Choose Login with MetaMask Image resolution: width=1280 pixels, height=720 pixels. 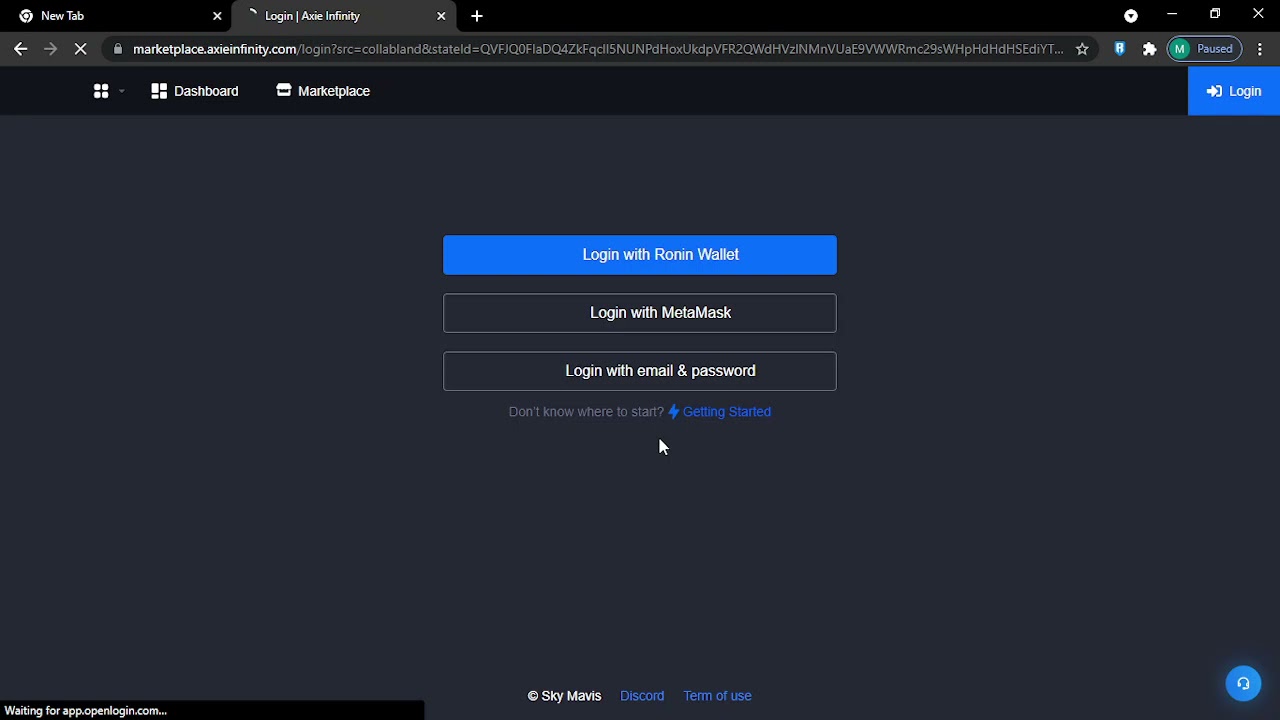click(x=640, y=313)
